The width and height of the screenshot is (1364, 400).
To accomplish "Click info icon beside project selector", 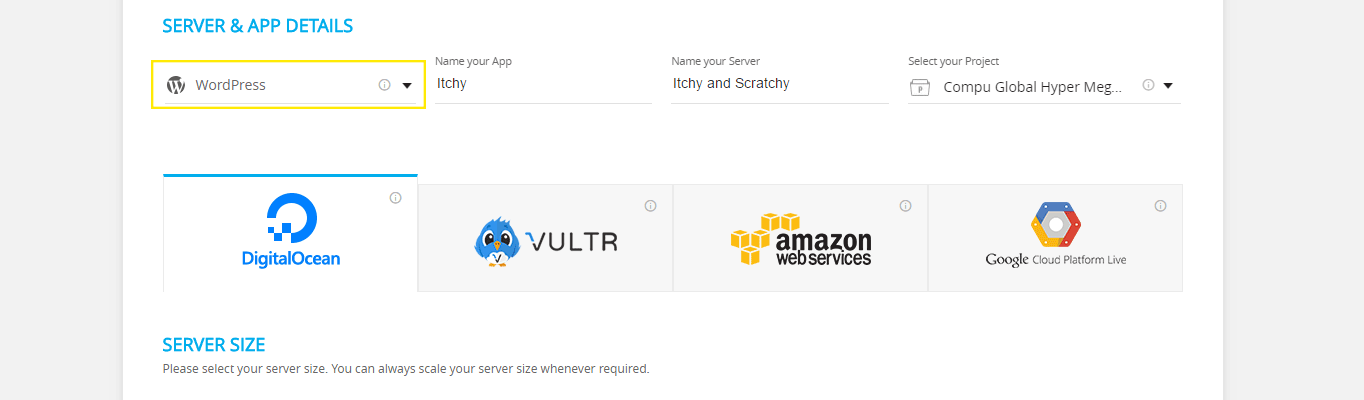I will click(1148, 86).
